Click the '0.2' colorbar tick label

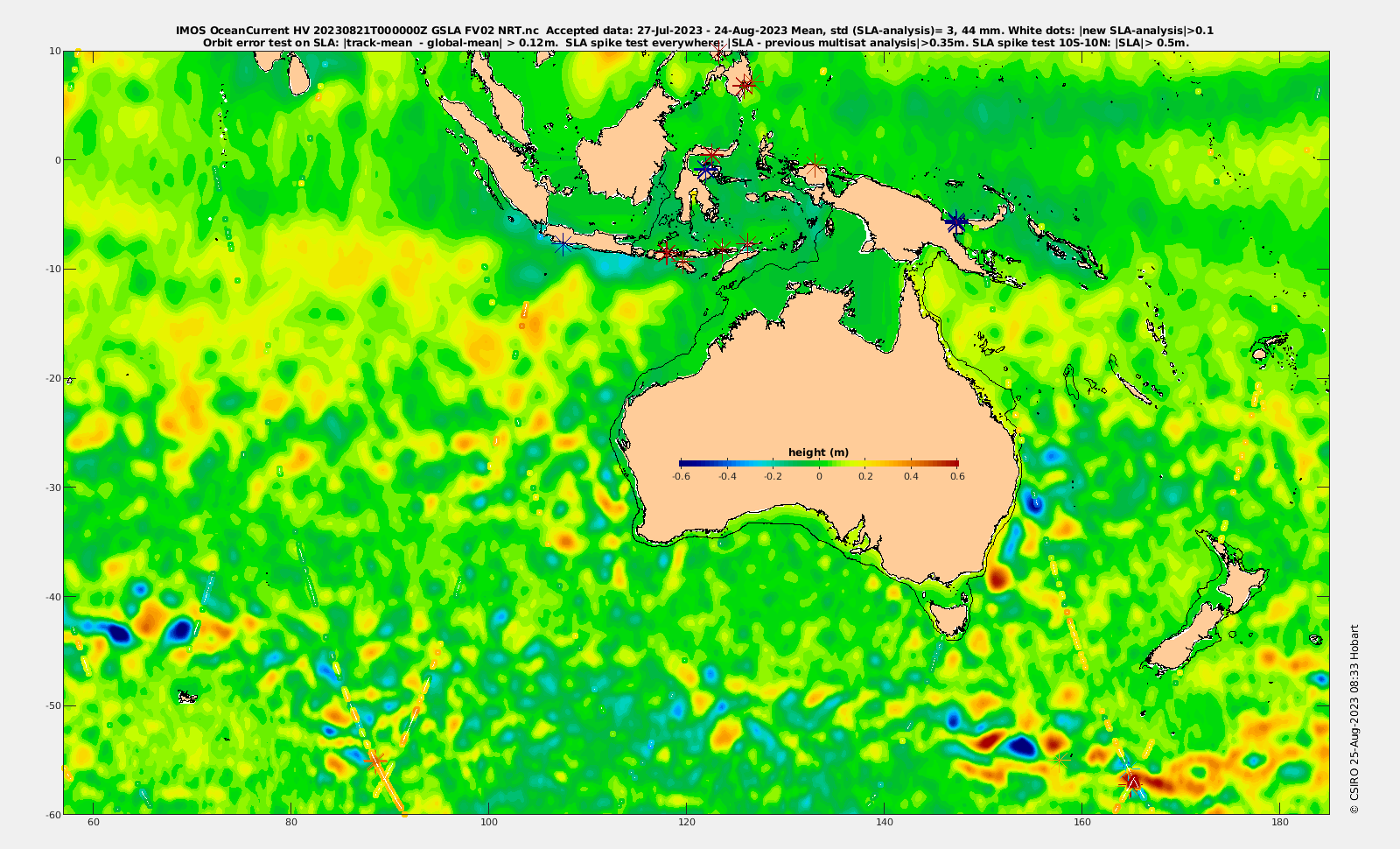[865, 476]
